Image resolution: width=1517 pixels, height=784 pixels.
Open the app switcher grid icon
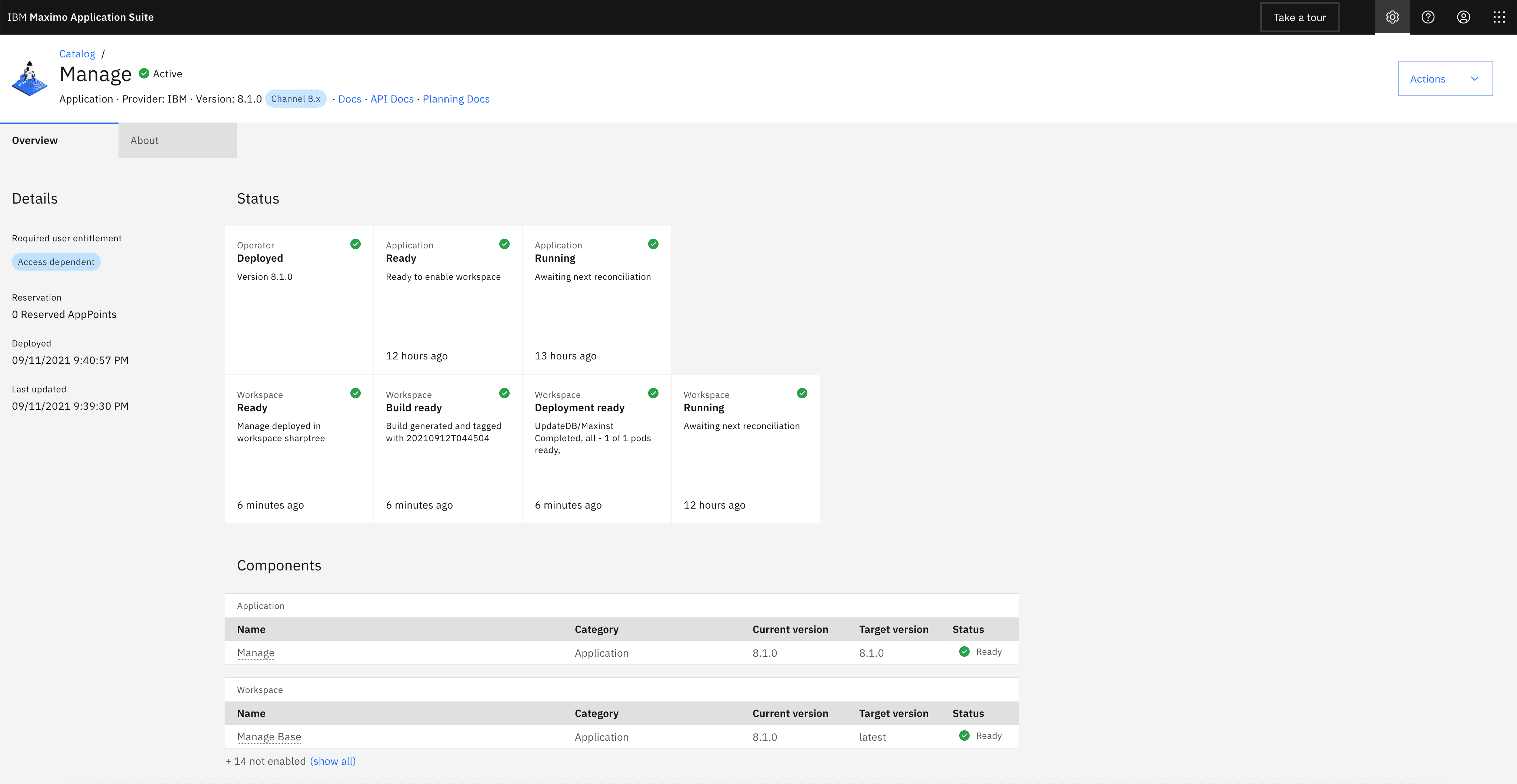[x=1499, y=17]
